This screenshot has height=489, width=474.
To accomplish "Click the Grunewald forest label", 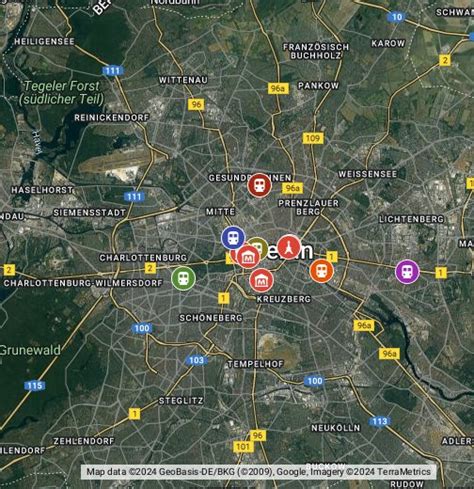I will 30,350.
